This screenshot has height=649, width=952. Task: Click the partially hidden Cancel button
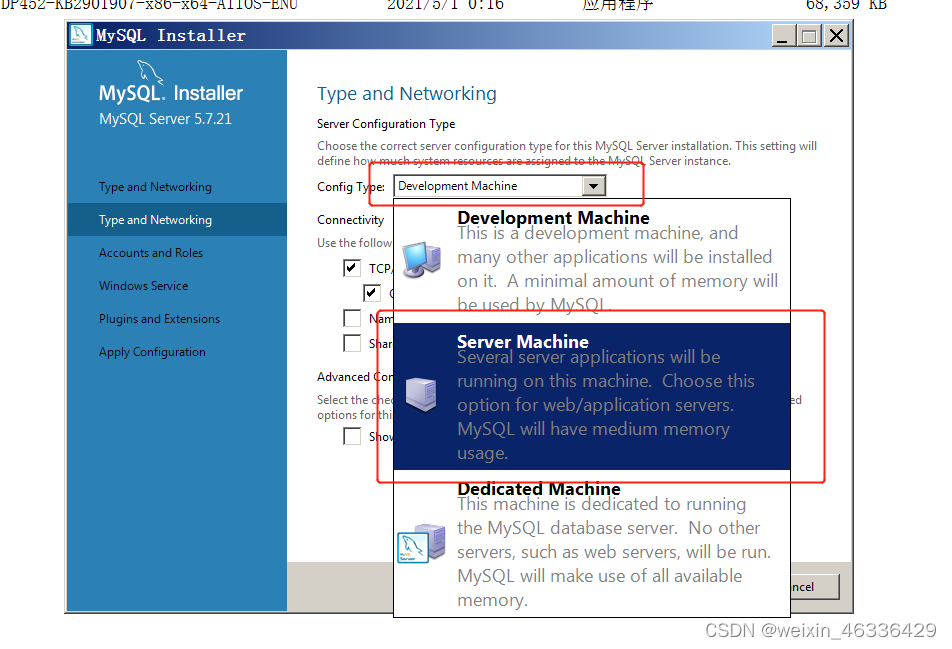coord(815,586)
